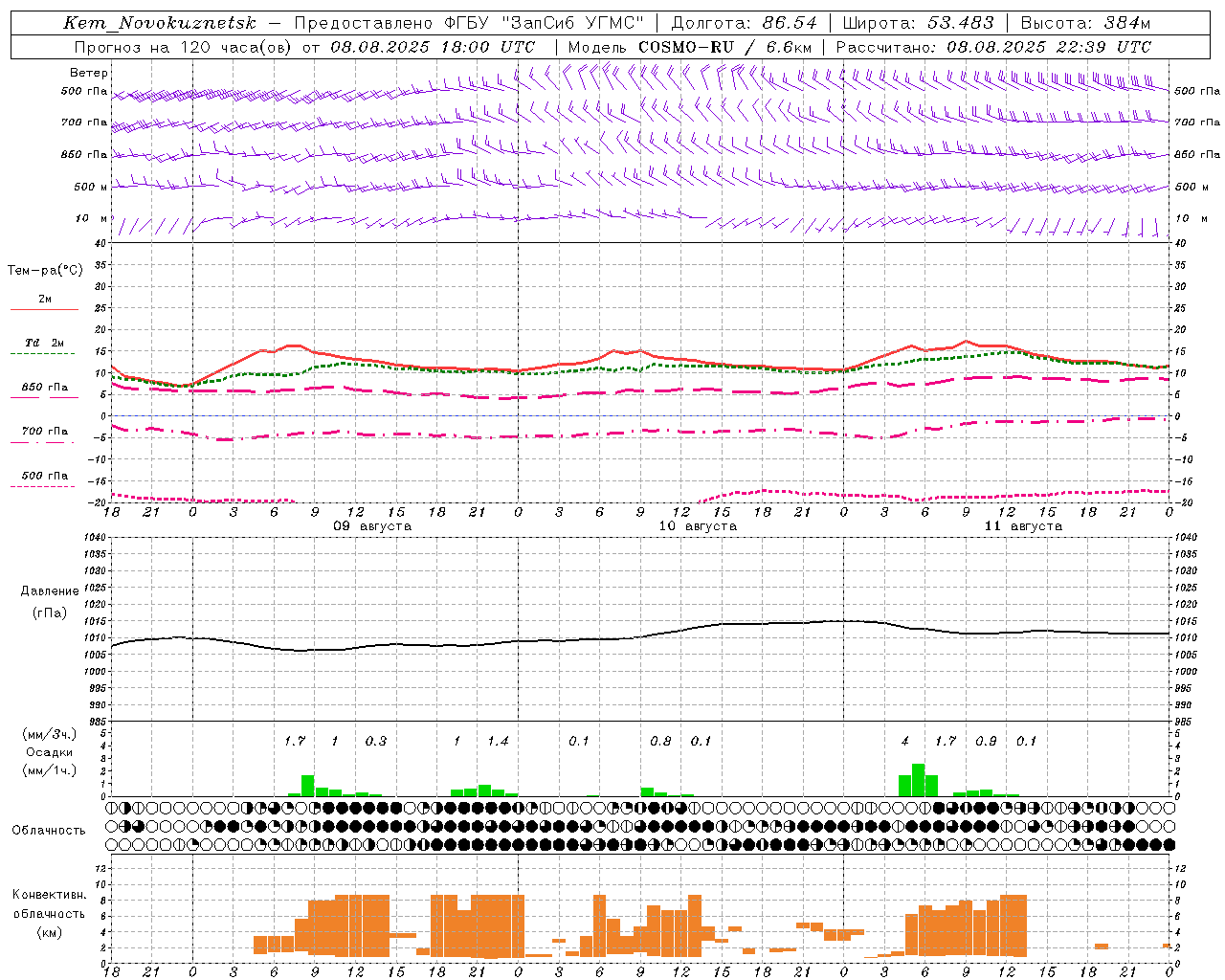Click the Td 2м legend entry

tap(44, 343)
